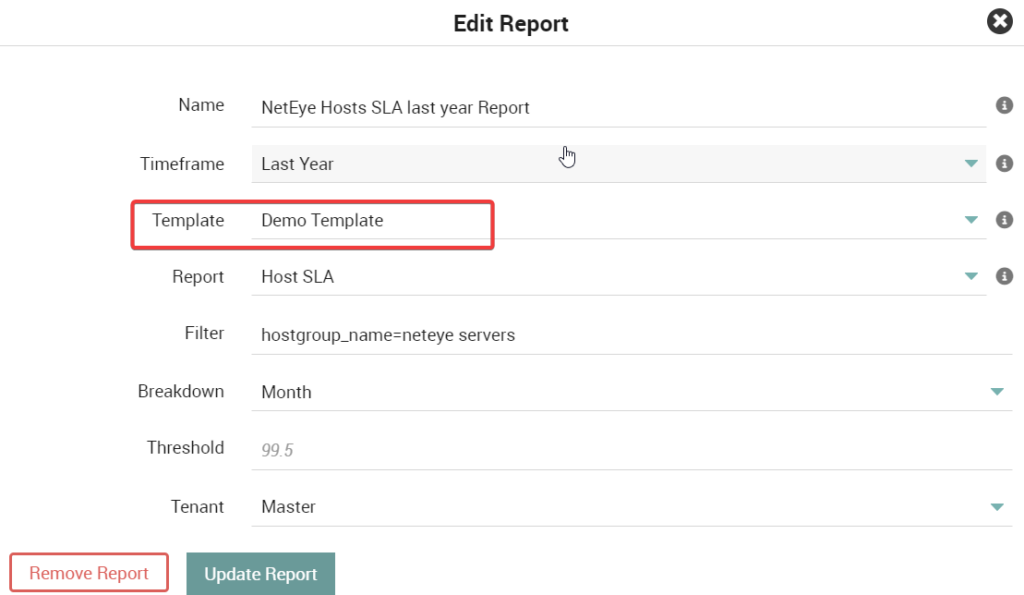
Task: Click the info icon next to Name
Action: 1004,105
